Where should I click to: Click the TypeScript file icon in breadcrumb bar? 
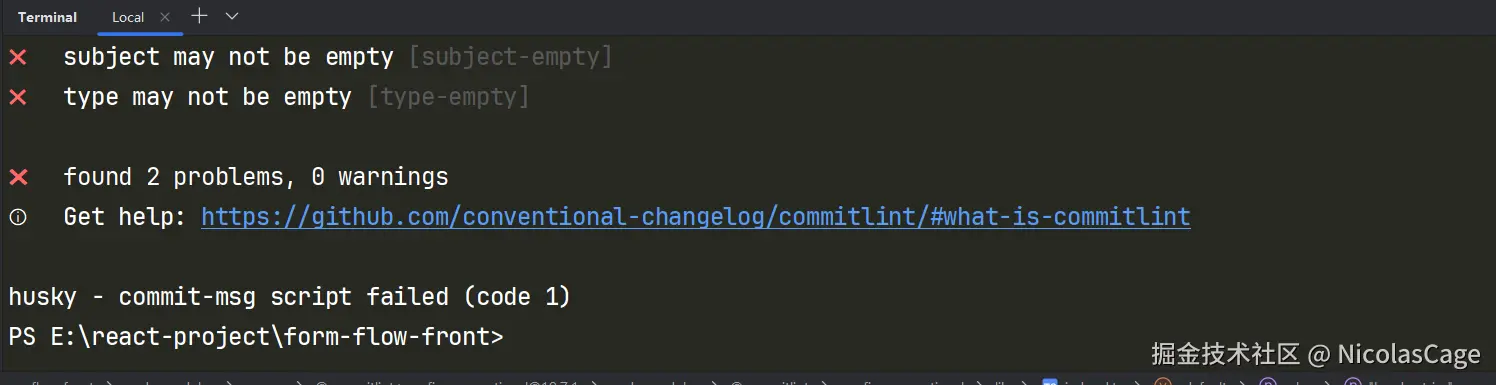pyautogui.click(x=1050, y=381)
